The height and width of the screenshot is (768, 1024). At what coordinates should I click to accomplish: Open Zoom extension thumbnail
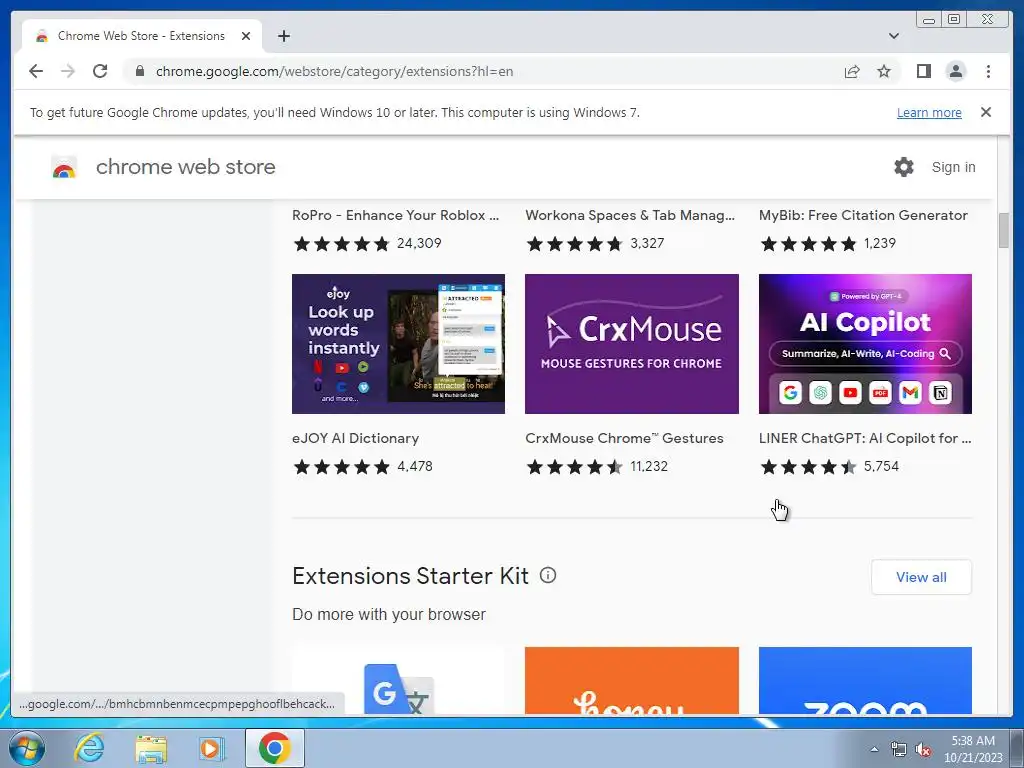pyautogui.click(x=865, y=680)
